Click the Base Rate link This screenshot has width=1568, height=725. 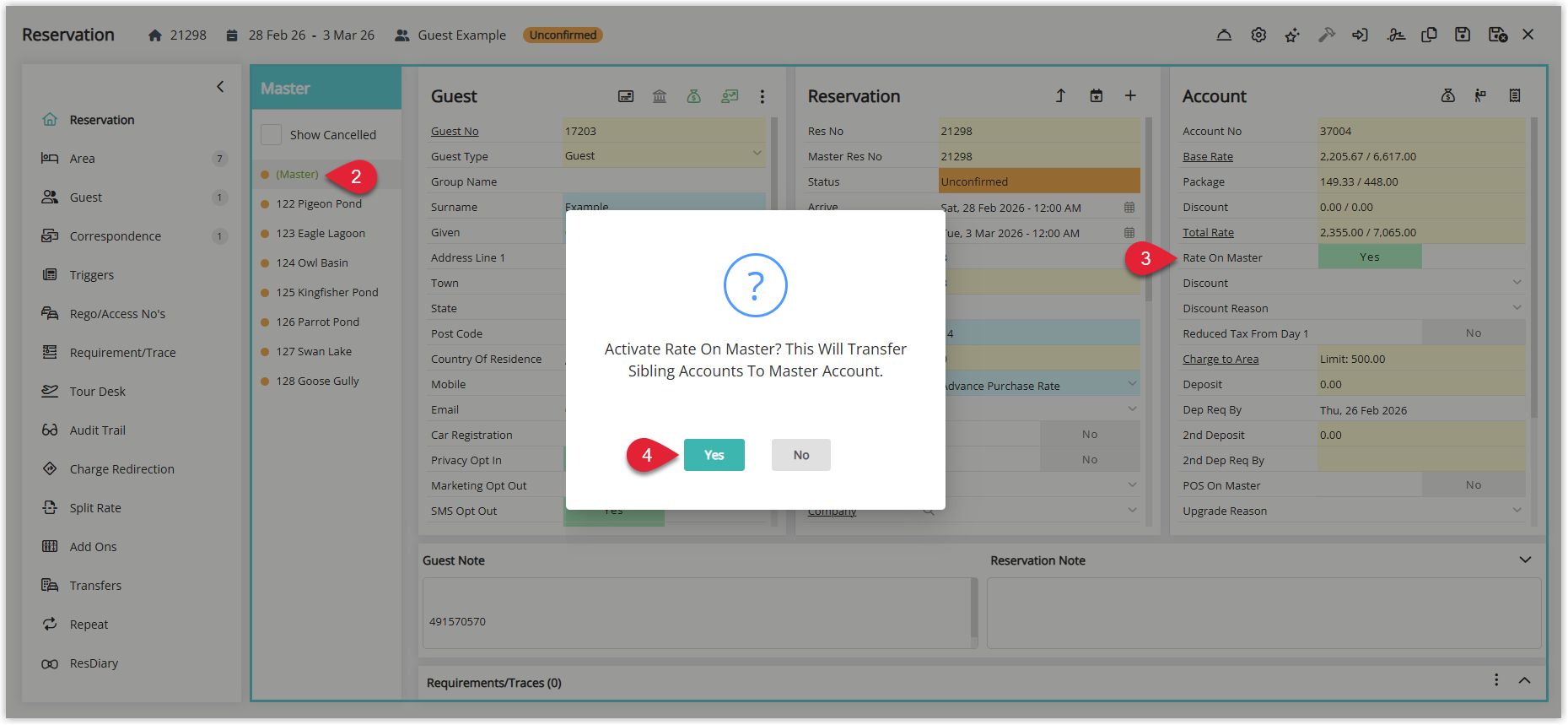point(1208,157)
